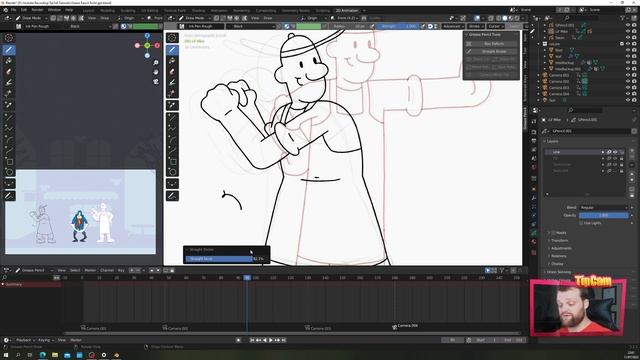Toggle the Masks checkbox in layer panel
The height and width of the screenshot is (360, 640).
click(553, 233)
